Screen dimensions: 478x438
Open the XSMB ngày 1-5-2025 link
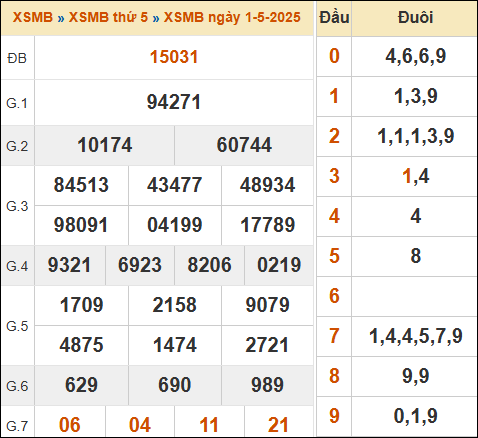click(232, 17)
